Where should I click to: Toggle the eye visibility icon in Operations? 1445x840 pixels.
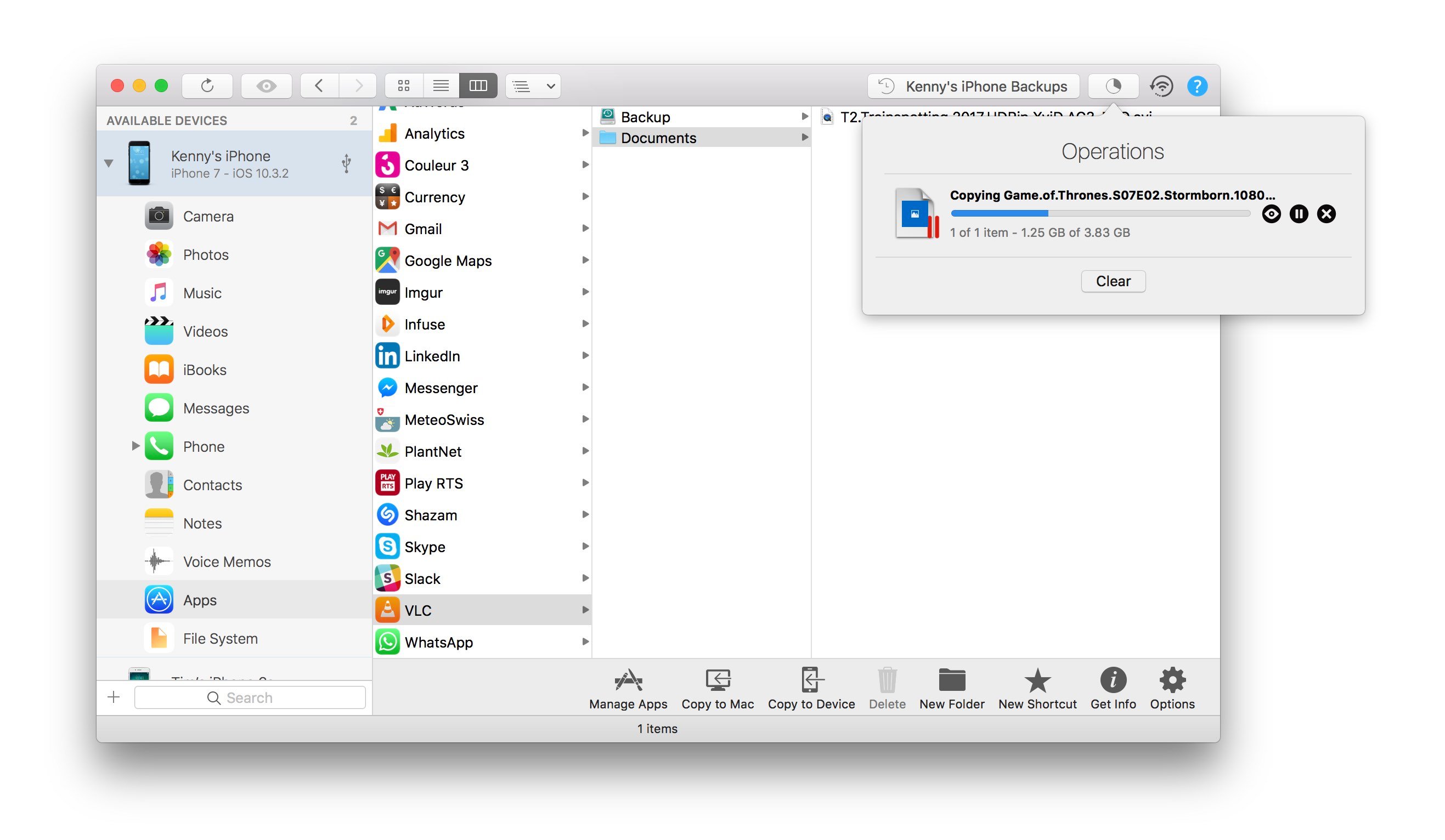click(x=1272, y=213)
